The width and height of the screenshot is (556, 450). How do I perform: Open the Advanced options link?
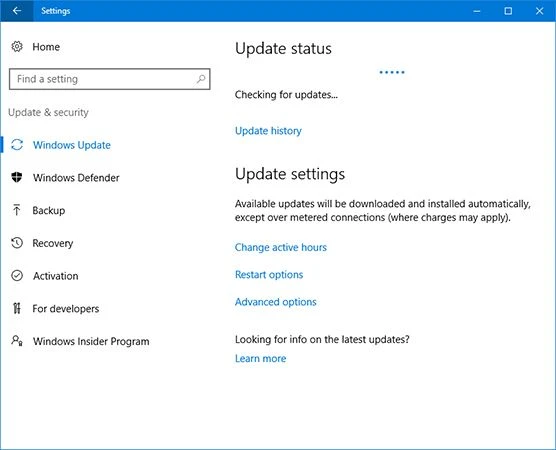276,302
